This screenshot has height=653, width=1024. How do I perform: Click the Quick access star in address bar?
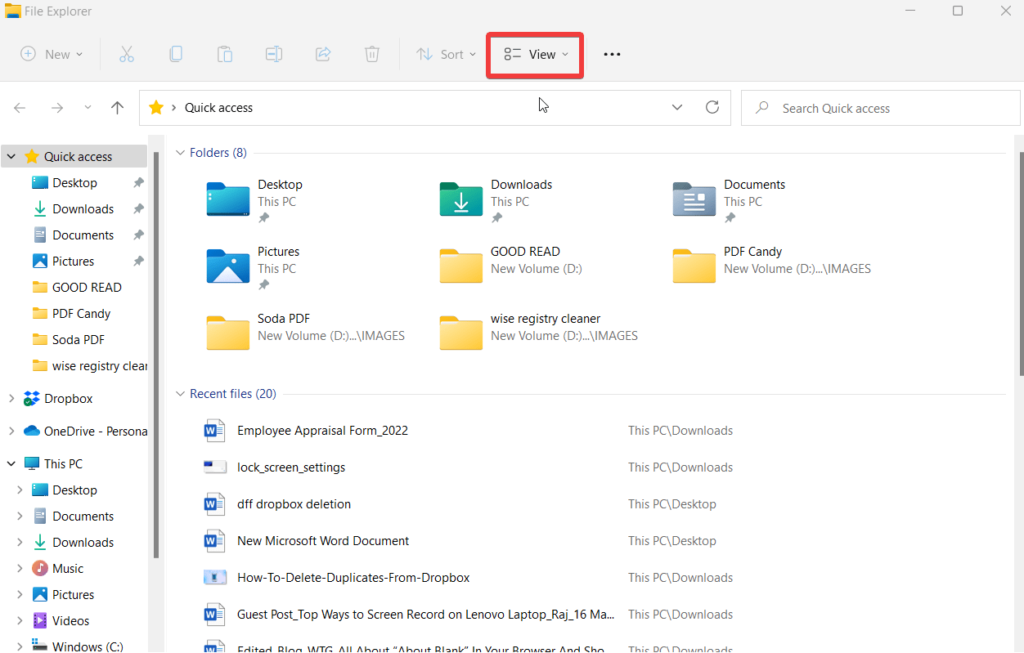coord(156,107)
